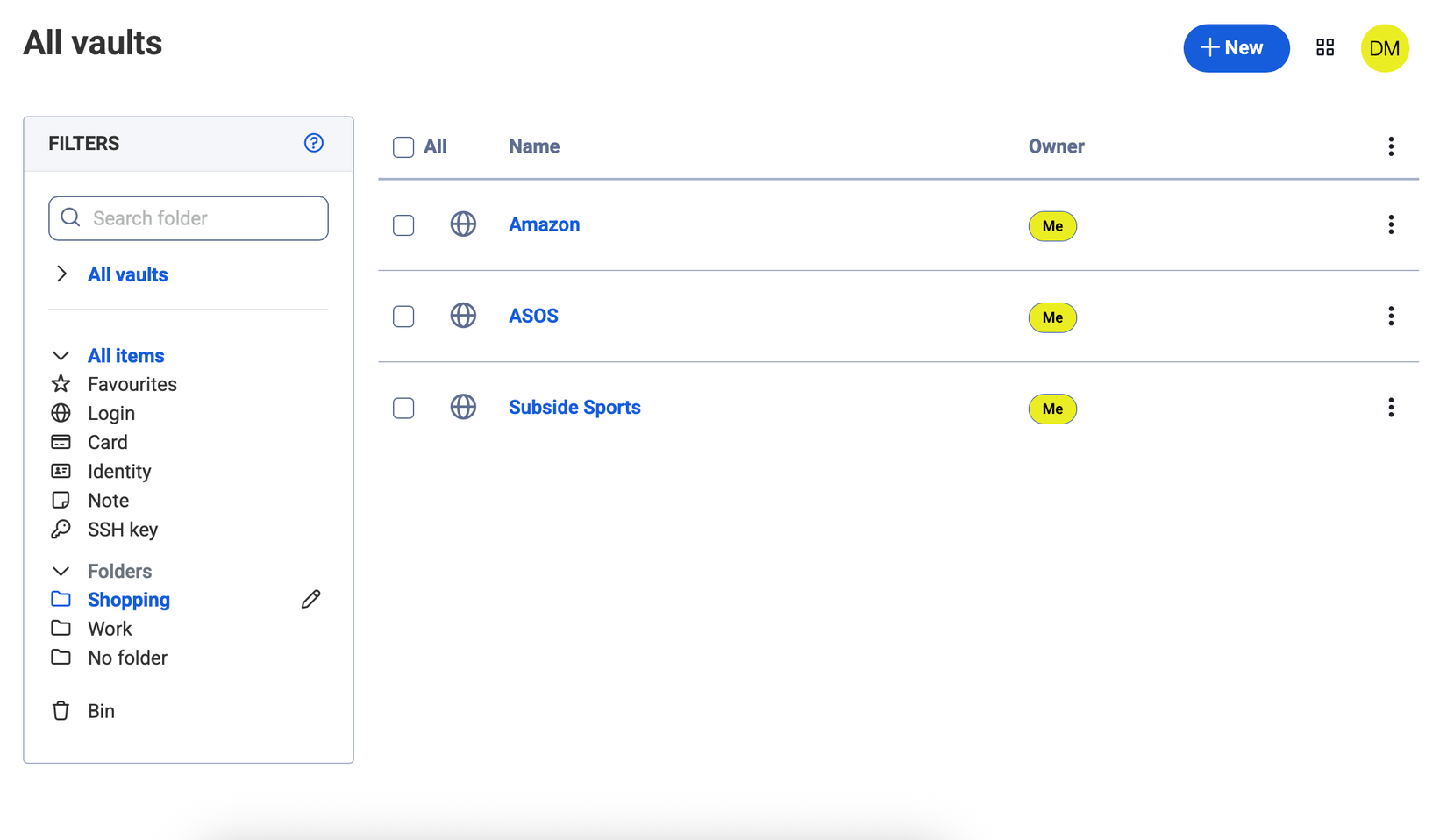Image resolution: width=1447 pixels, height=840 pixels.
Task: Click the yellow Me owner badge for Amazon
Action: coord(1052,226)
